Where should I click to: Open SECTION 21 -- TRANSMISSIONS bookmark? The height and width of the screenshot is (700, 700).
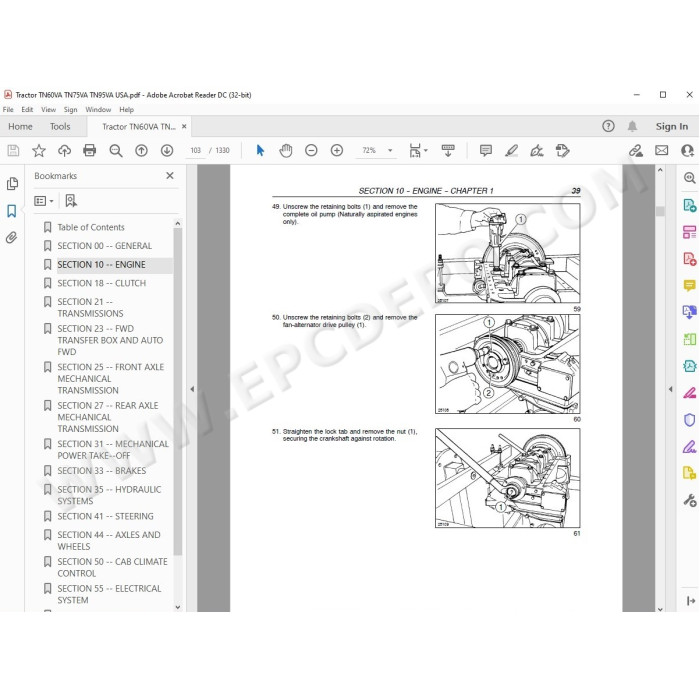coord(90,308)
